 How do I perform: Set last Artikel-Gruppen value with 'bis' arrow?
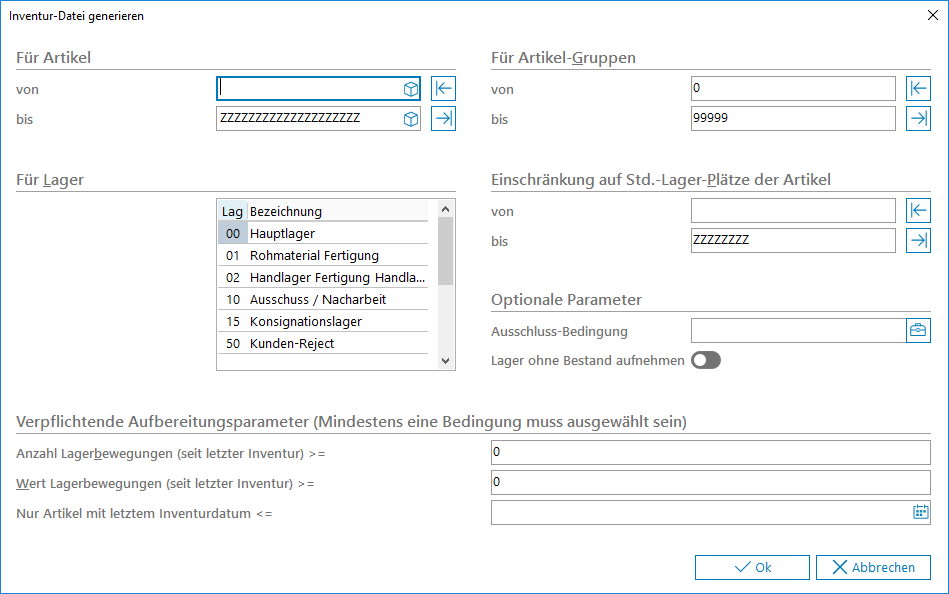tap(918, 119)
